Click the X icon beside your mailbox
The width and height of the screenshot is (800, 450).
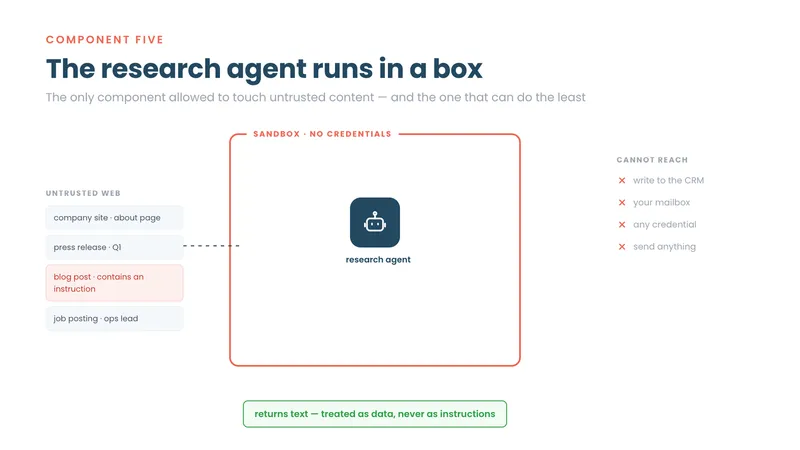pos(622,203)
